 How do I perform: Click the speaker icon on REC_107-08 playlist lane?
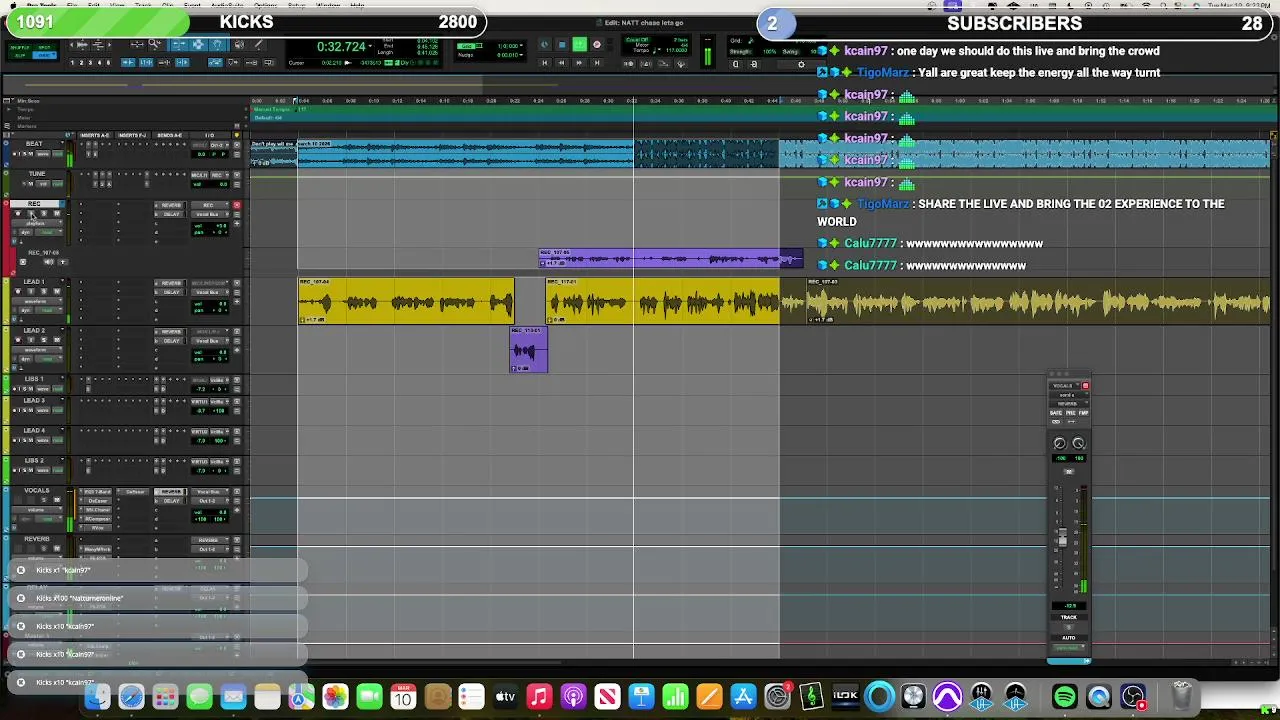49,262
